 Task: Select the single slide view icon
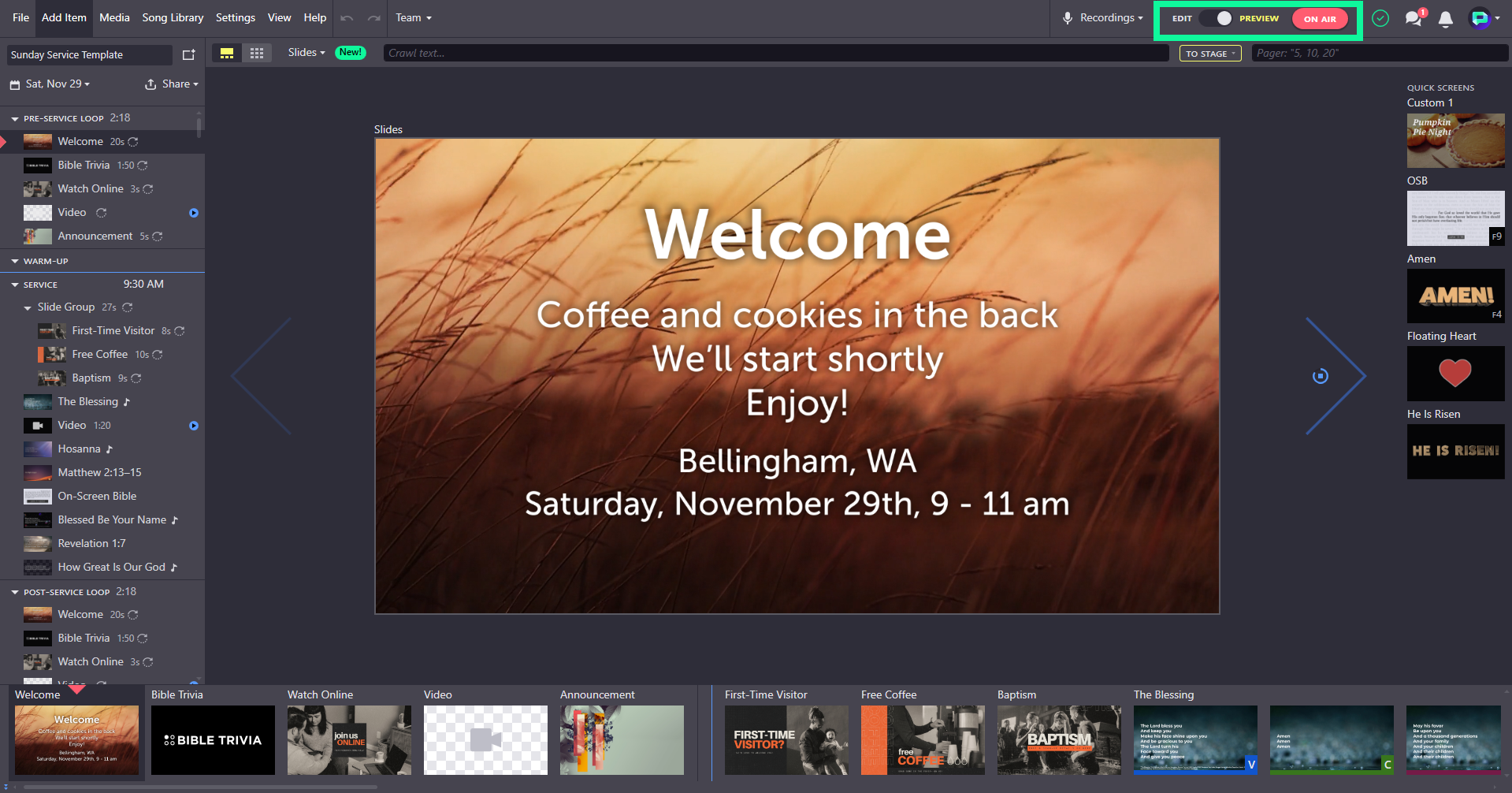point(227,53)
